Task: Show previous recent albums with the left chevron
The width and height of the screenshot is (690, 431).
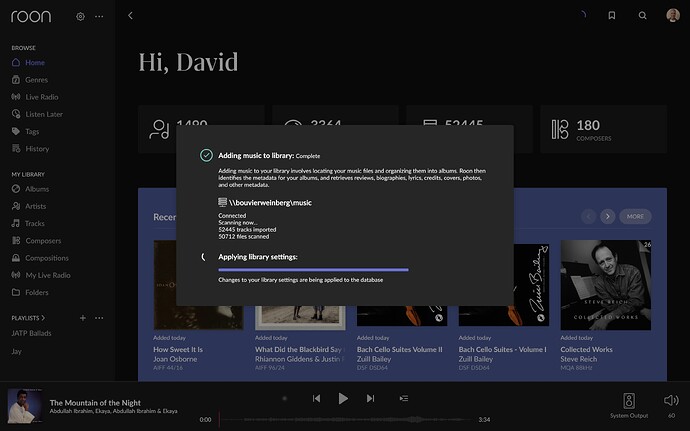Action: coord(588,216)
